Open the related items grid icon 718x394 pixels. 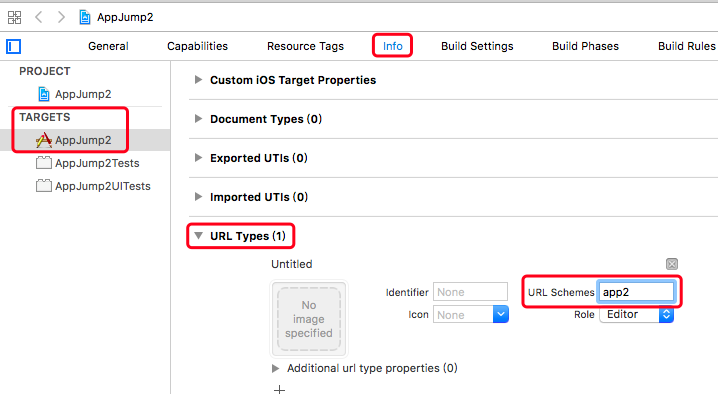(14, 17)
